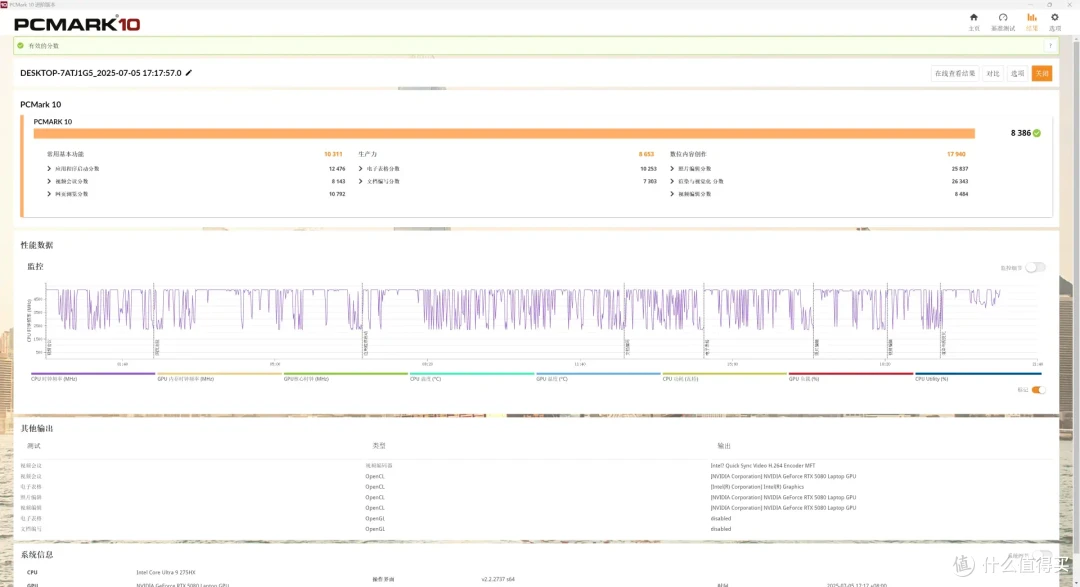Click the 测试 column header
1080x587 pixels.
pyautogui.click(x=34, y=446)
